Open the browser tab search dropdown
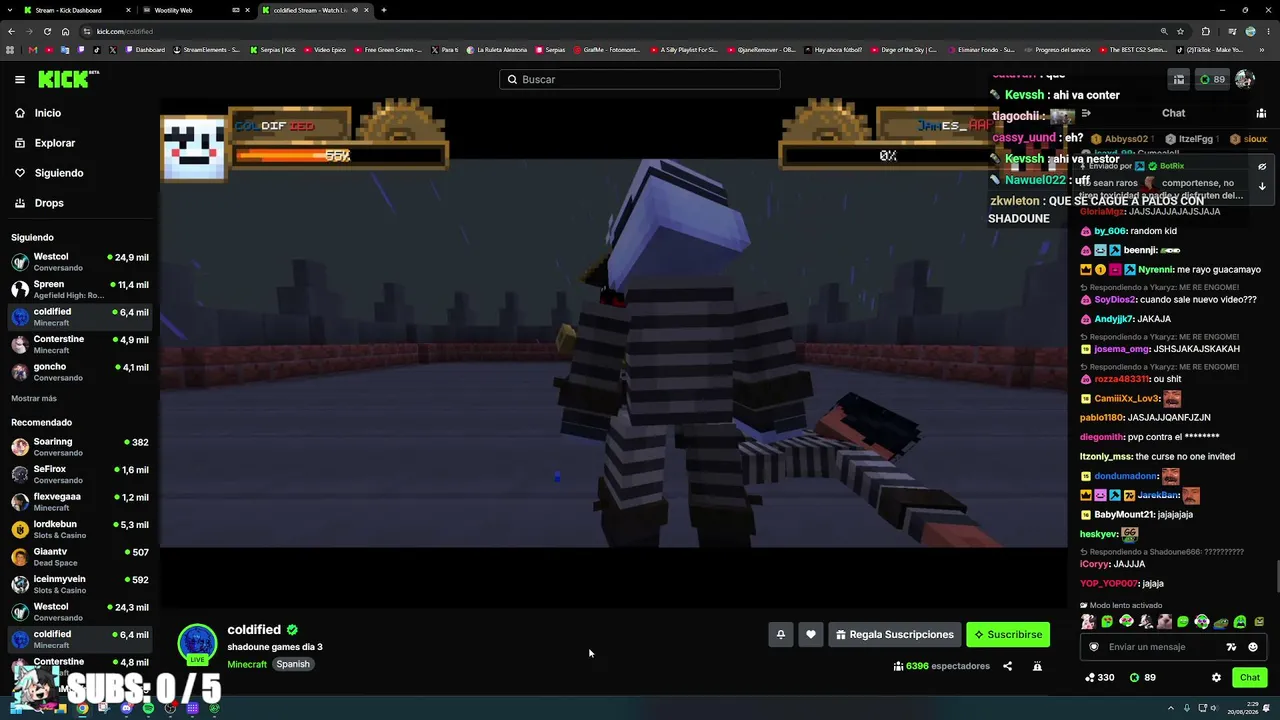 click(11, 10)
